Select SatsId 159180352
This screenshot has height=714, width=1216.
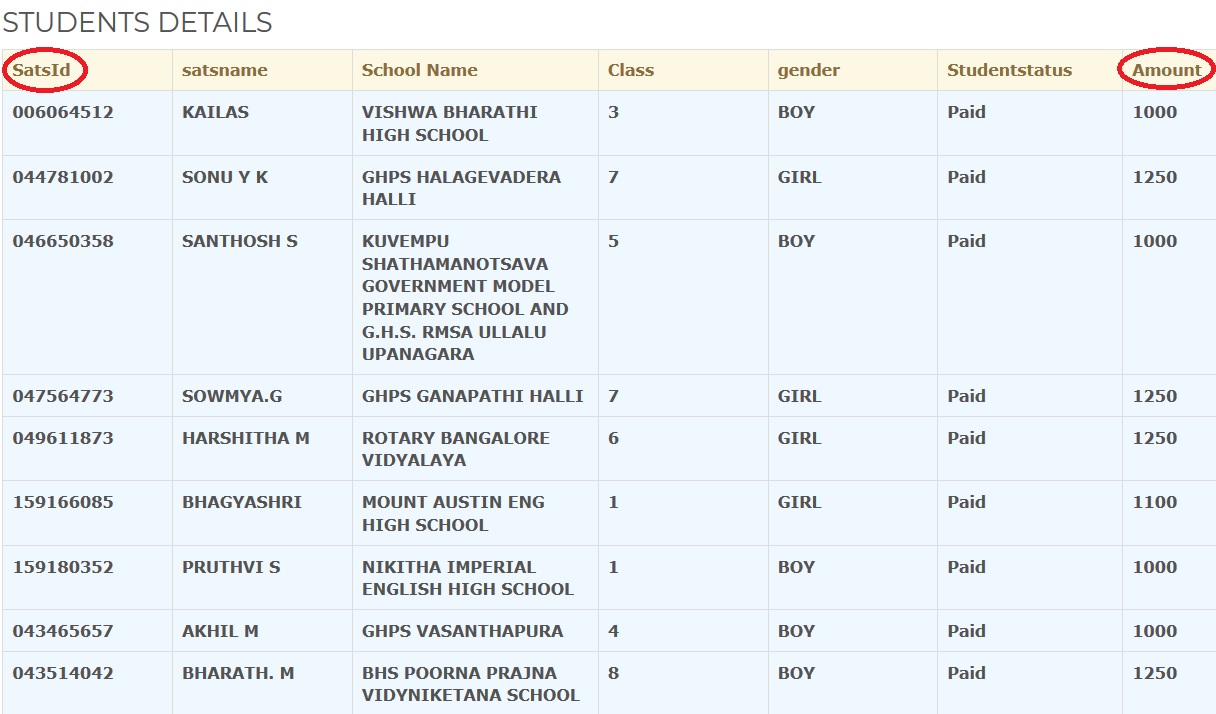click(63, 567)
